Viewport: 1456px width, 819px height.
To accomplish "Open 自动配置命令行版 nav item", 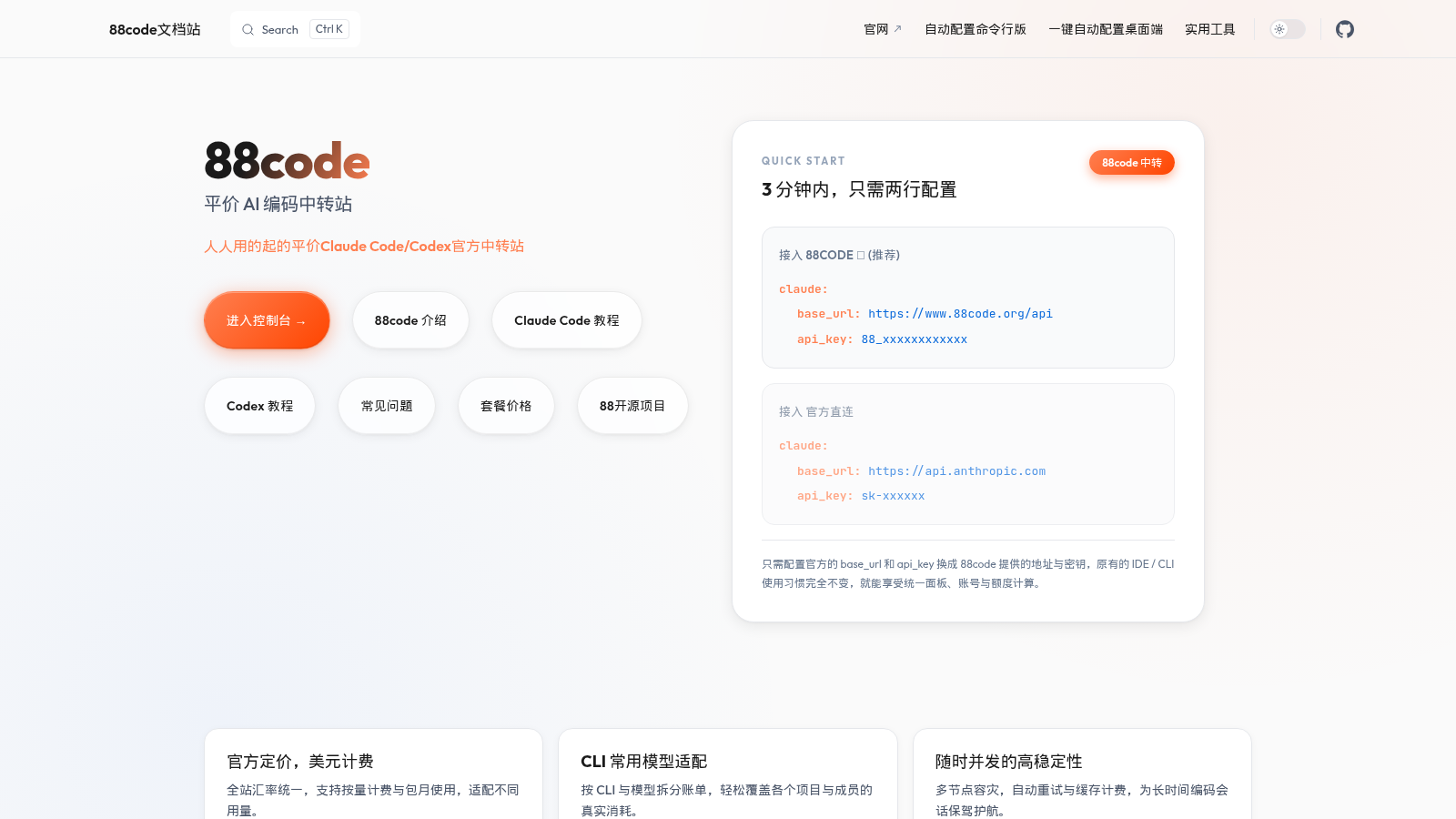I will pyautogui.click(x=975, y=29).
